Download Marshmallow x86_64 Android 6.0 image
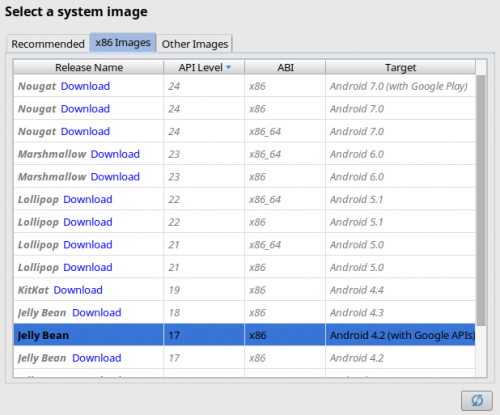The height and width of the screenshot is (415, 500). [115, 154]
